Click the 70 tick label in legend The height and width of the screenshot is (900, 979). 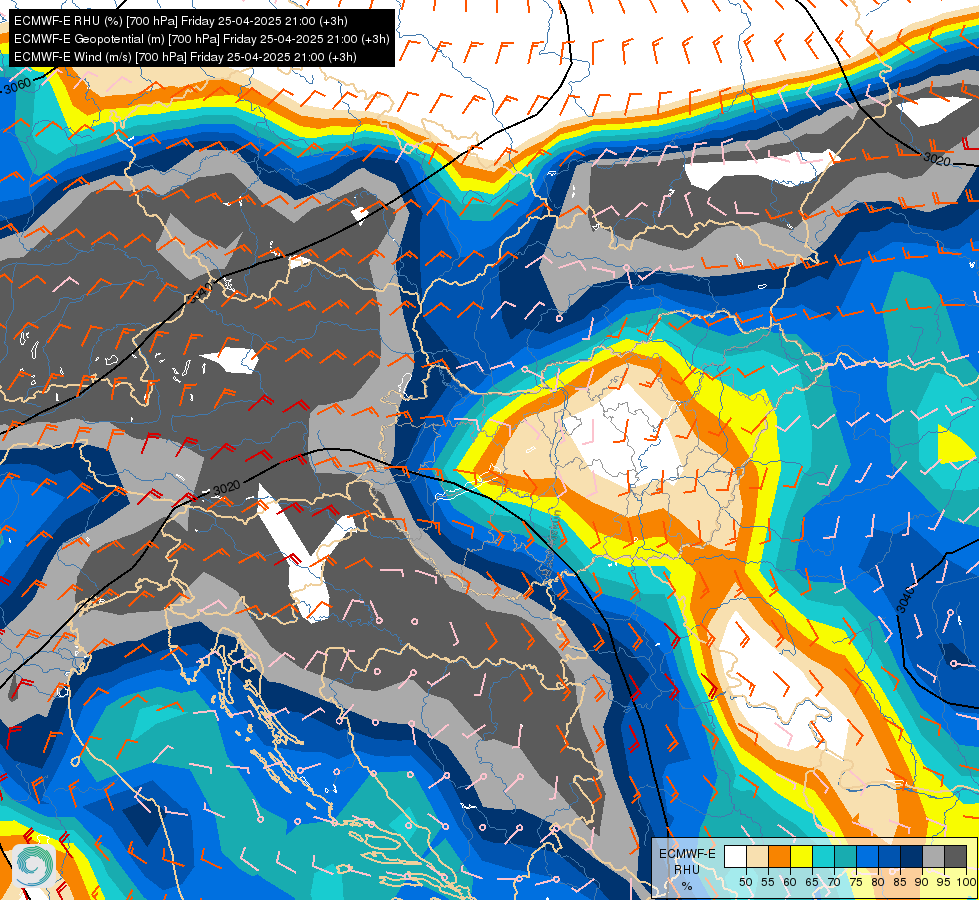[x=834, y=882]
